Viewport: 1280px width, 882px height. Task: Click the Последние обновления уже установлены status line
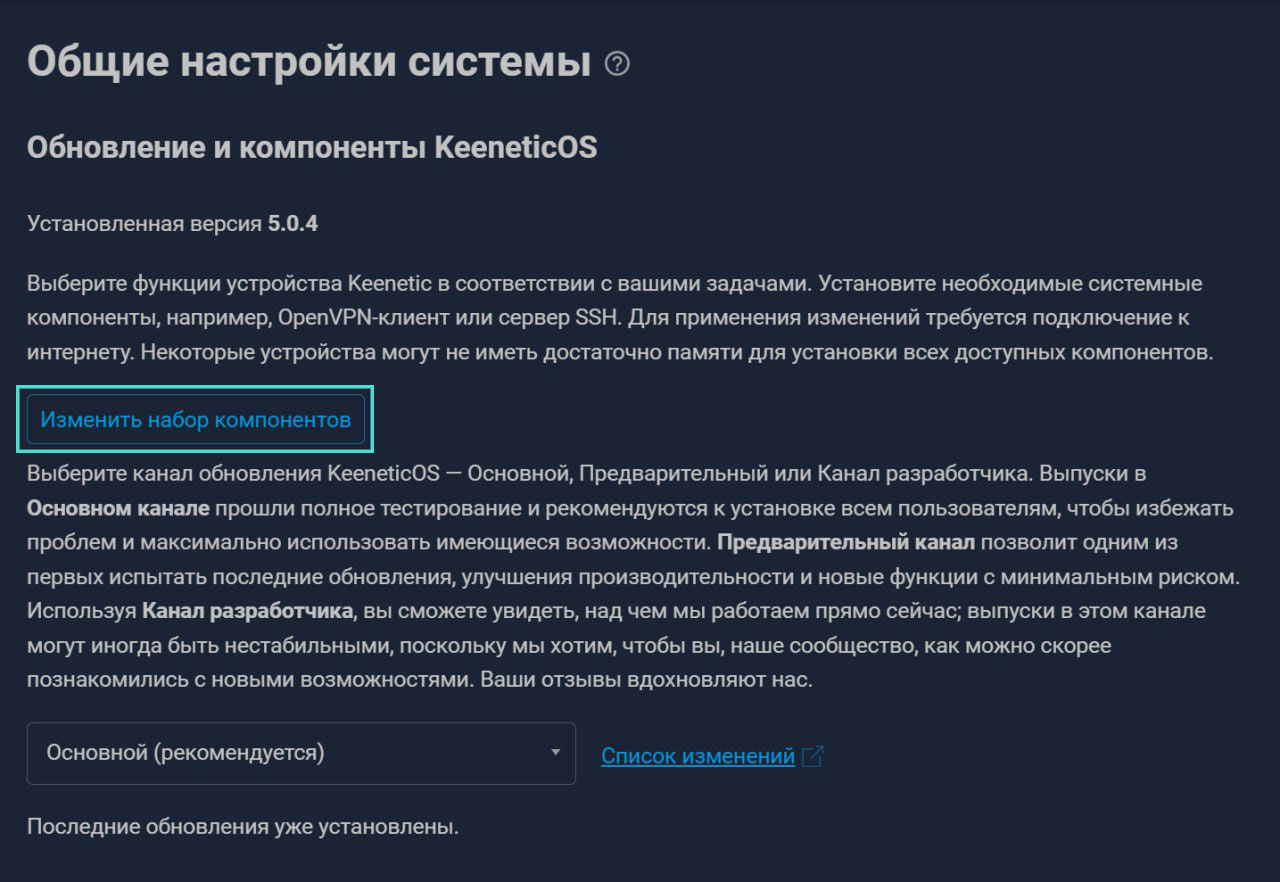242,827
